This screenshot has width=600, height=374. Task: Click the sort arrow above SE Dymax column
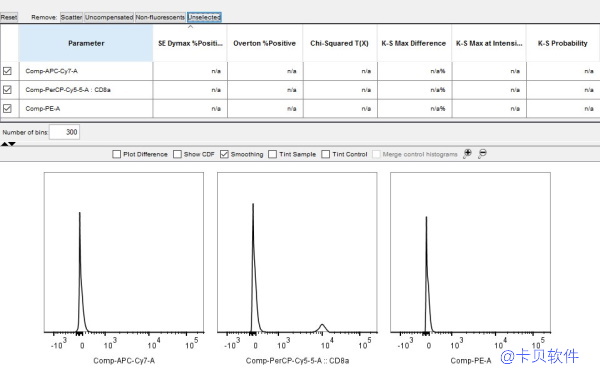coord(190,27)
